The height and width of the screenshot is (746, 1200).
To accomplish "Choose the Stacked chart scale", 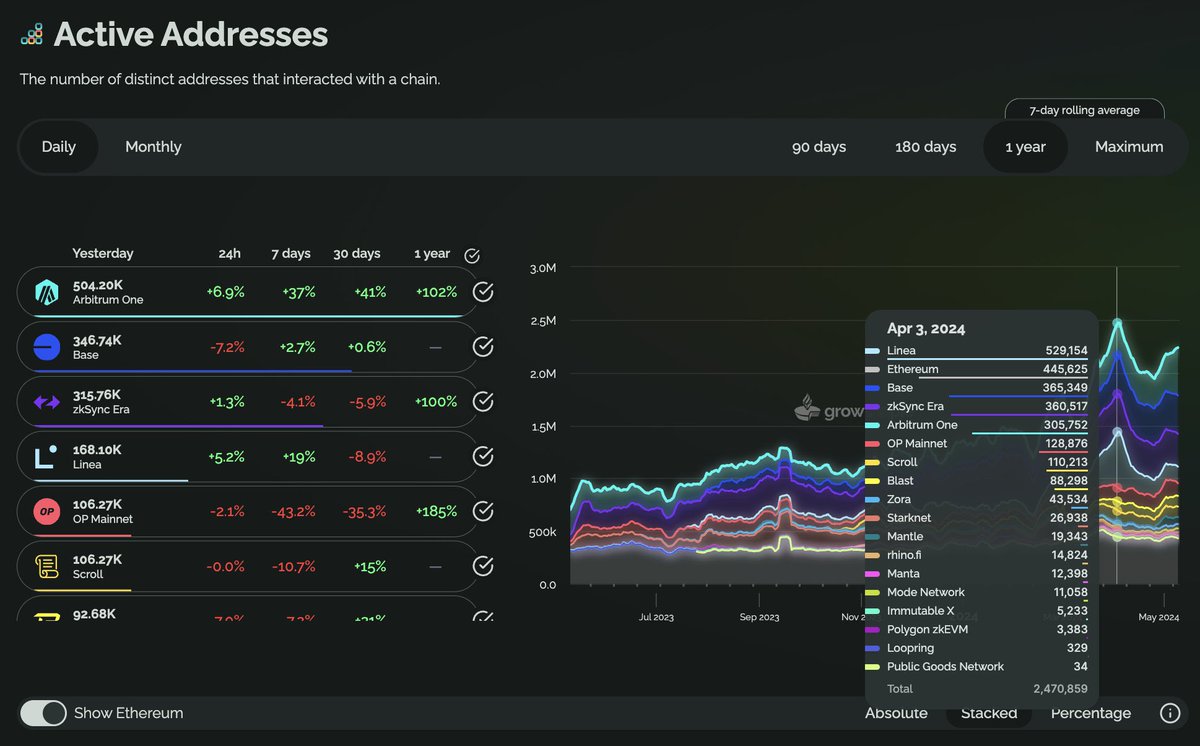I will (989, 713).
